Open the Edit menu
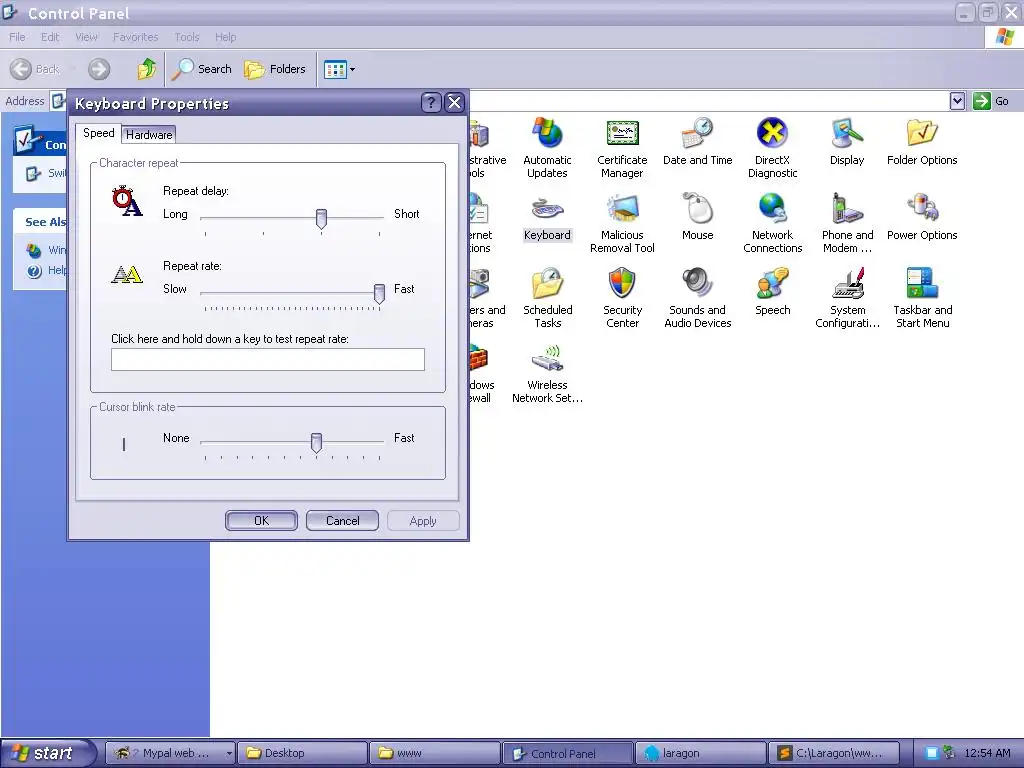 (x=50, y=37)
